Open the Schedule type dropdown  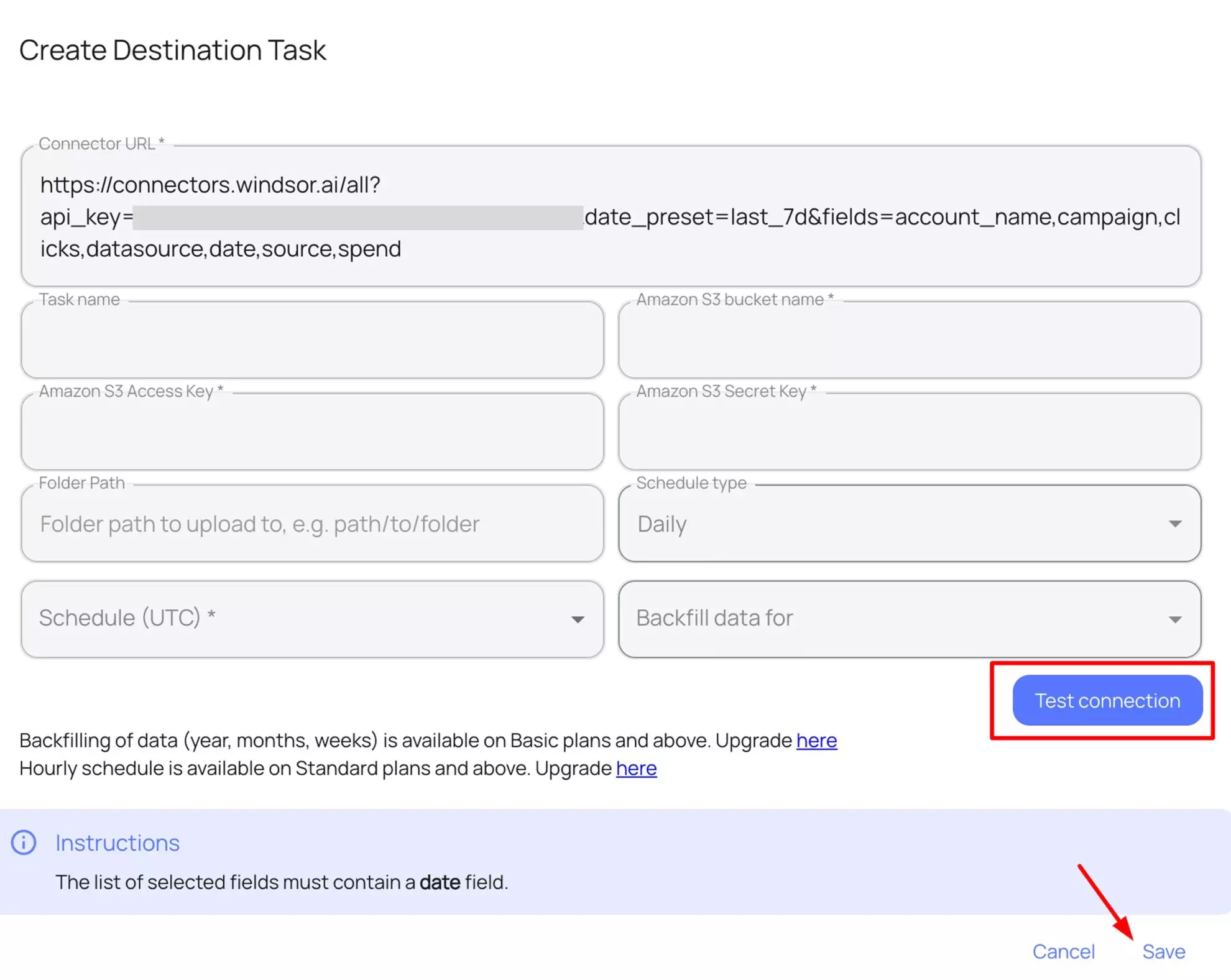click(x=909, y=524)
